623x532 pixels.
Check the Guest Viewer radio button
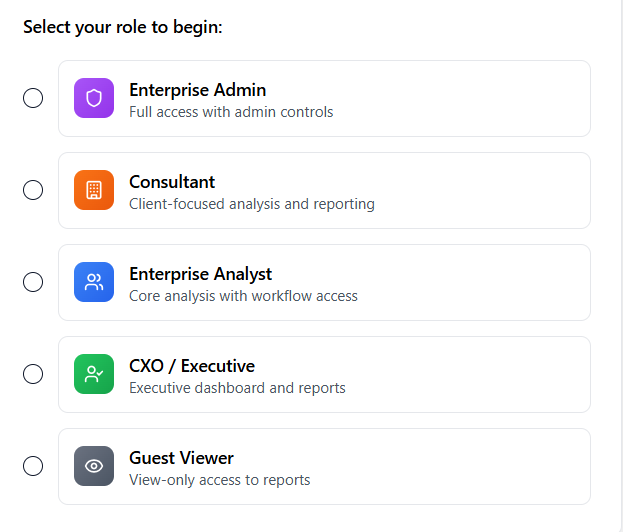[33, 466]
